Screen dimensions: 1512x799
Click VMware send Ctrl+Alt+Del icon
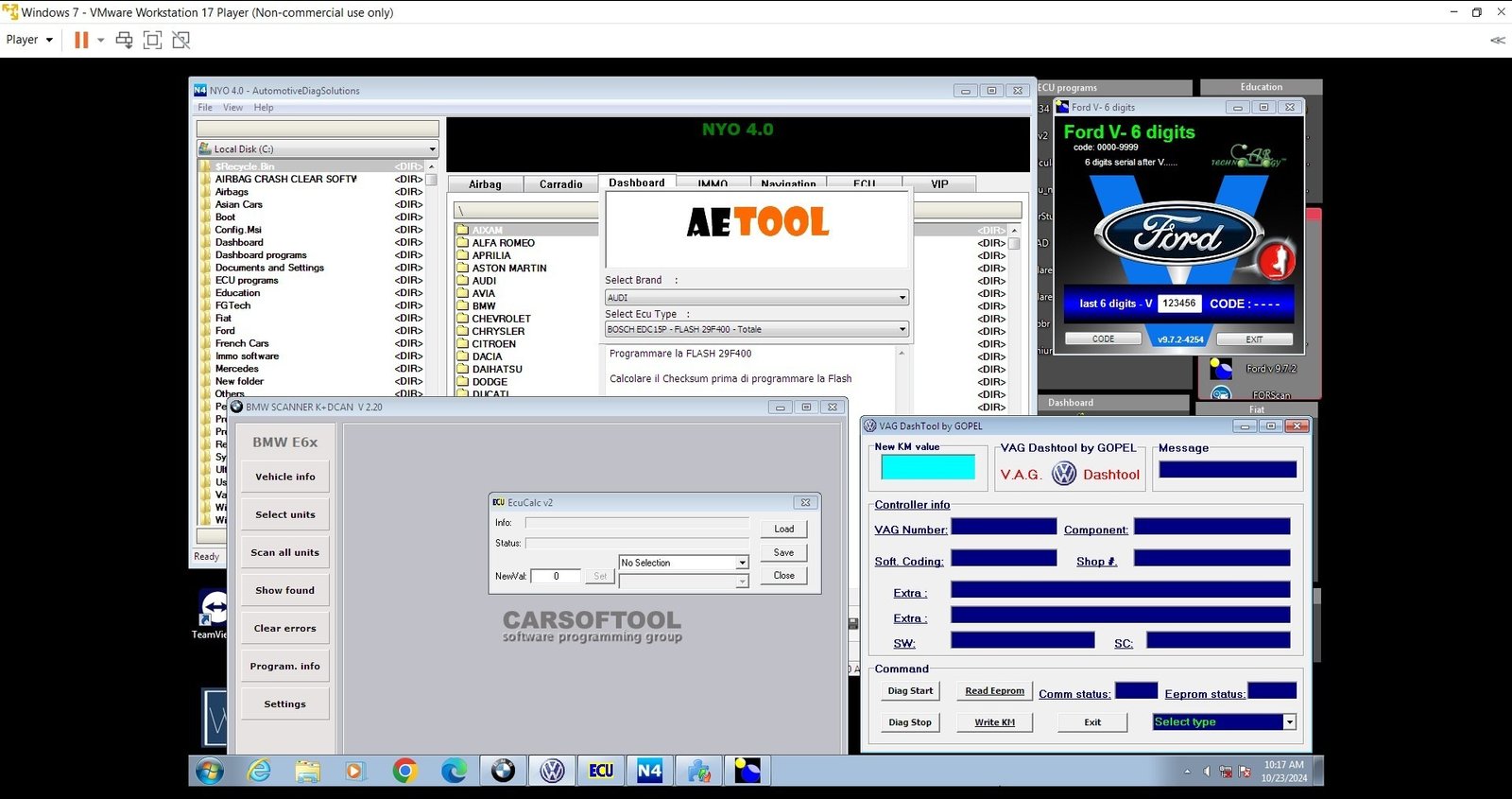tap(124, 40)
